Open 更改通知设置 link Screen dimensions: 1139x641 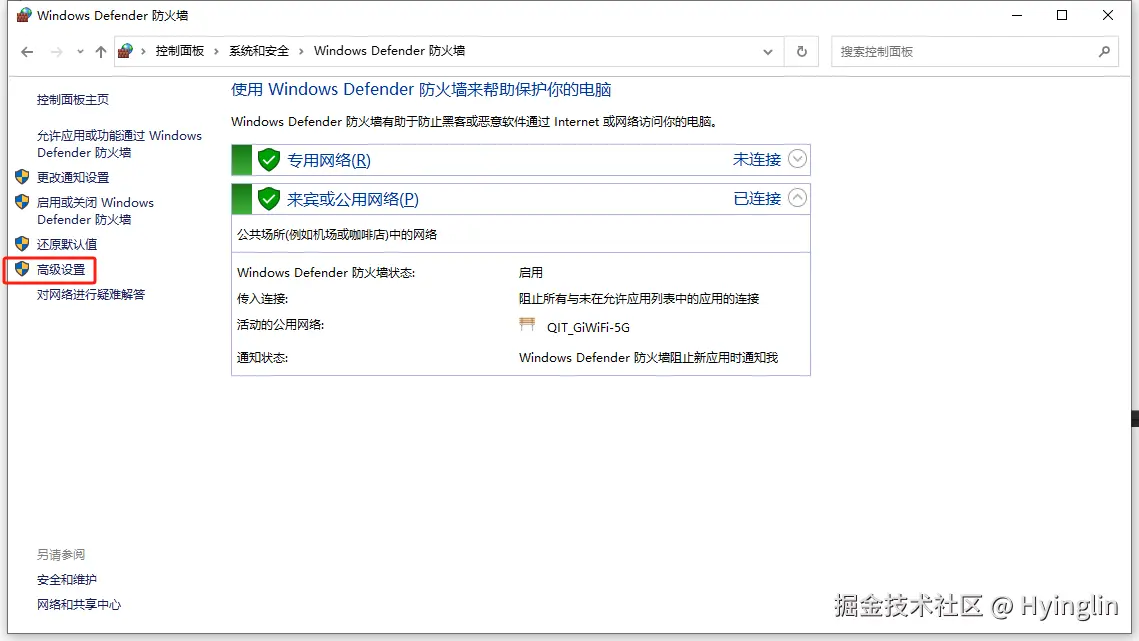point(73,177)
